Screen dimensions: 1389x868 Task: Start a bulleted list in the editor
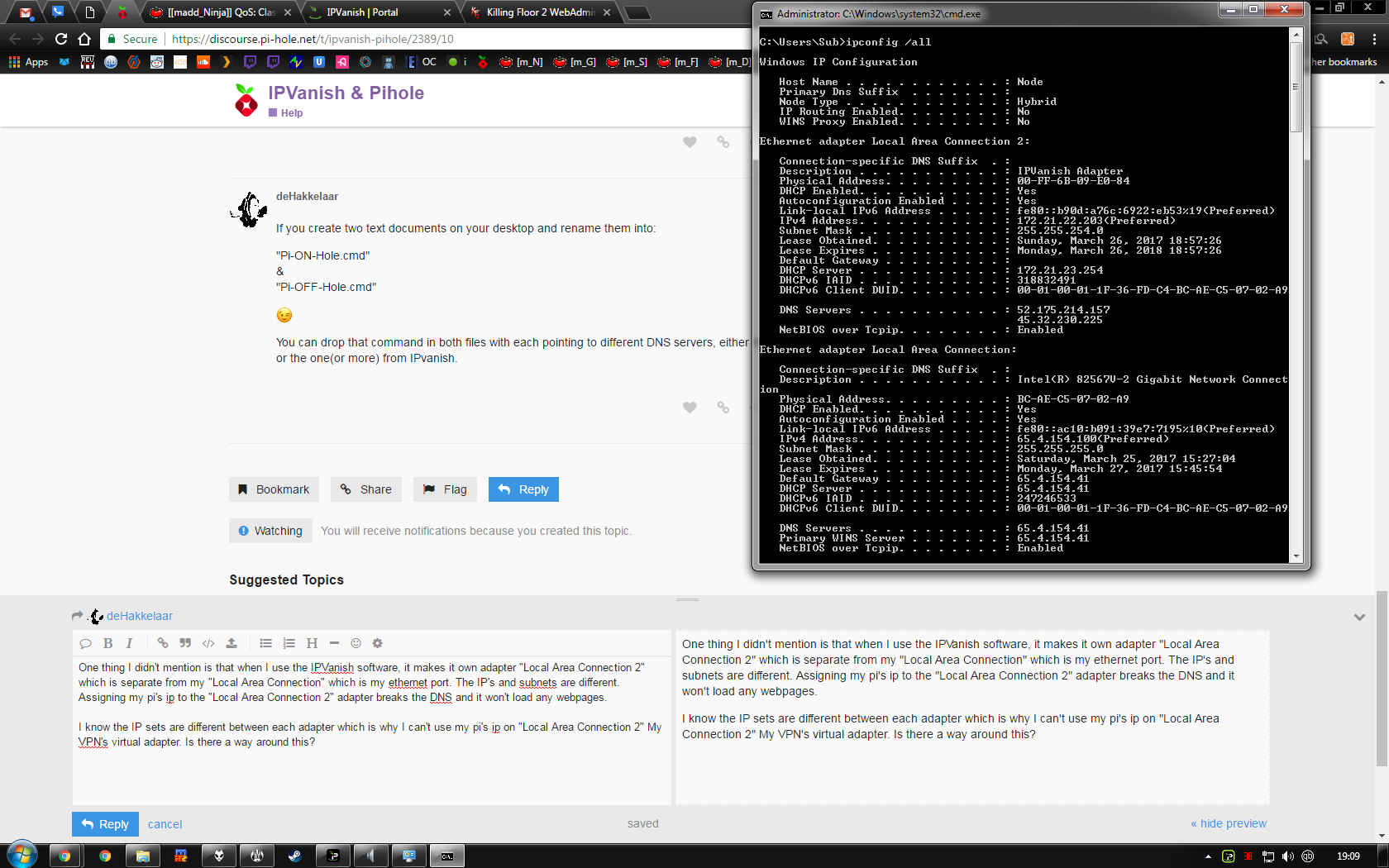pyautogui.click(x=265, y=643)
